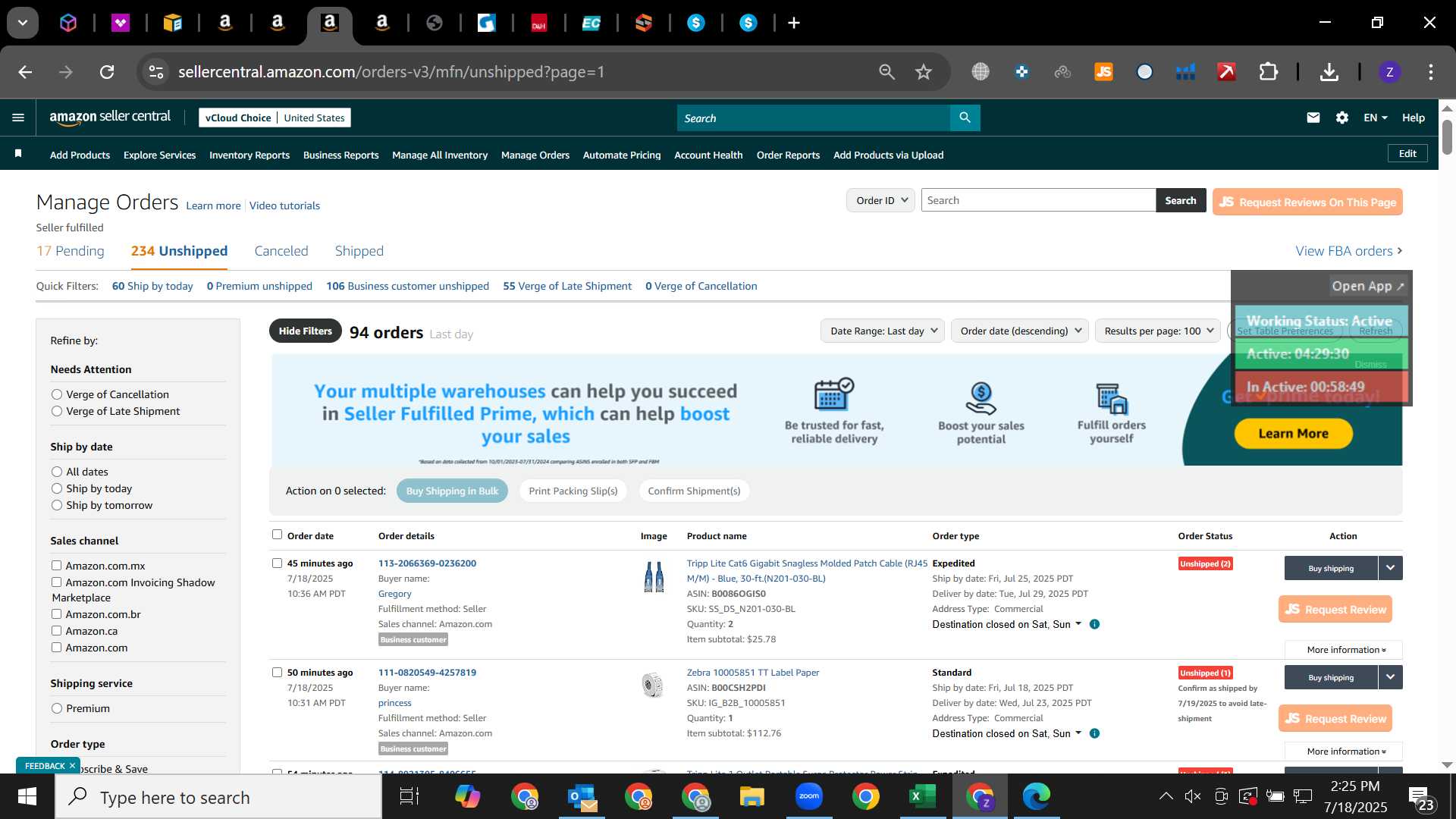The width and height of the screenshot is (1456, 819).
Task: Check the Amazon.com.mx sales channel box
Action: pos(56,565)
